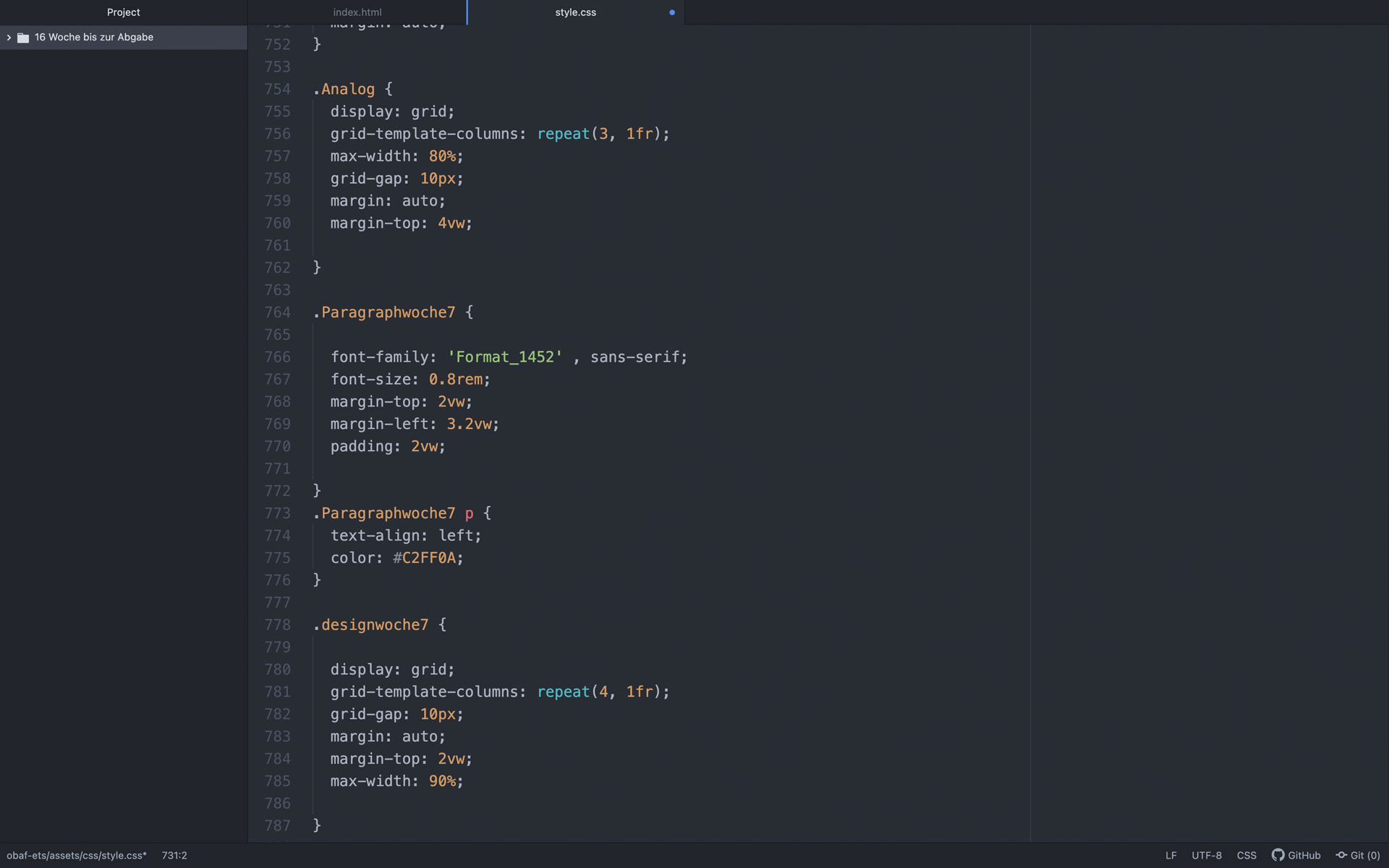Open go-to-line via cursor position 731:2
The width and height of the screenshot is (1389, 868).
[x=174, y=855]
